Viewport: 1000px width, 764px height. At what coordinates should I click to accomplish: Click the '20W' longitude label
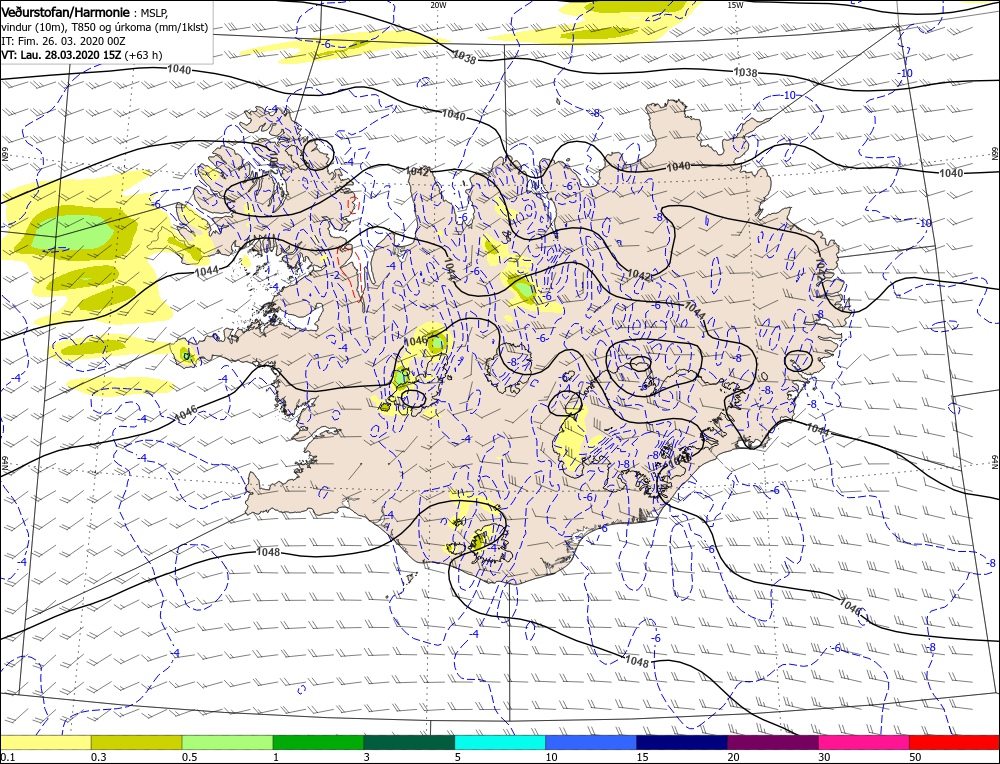(x=438, y=5)
